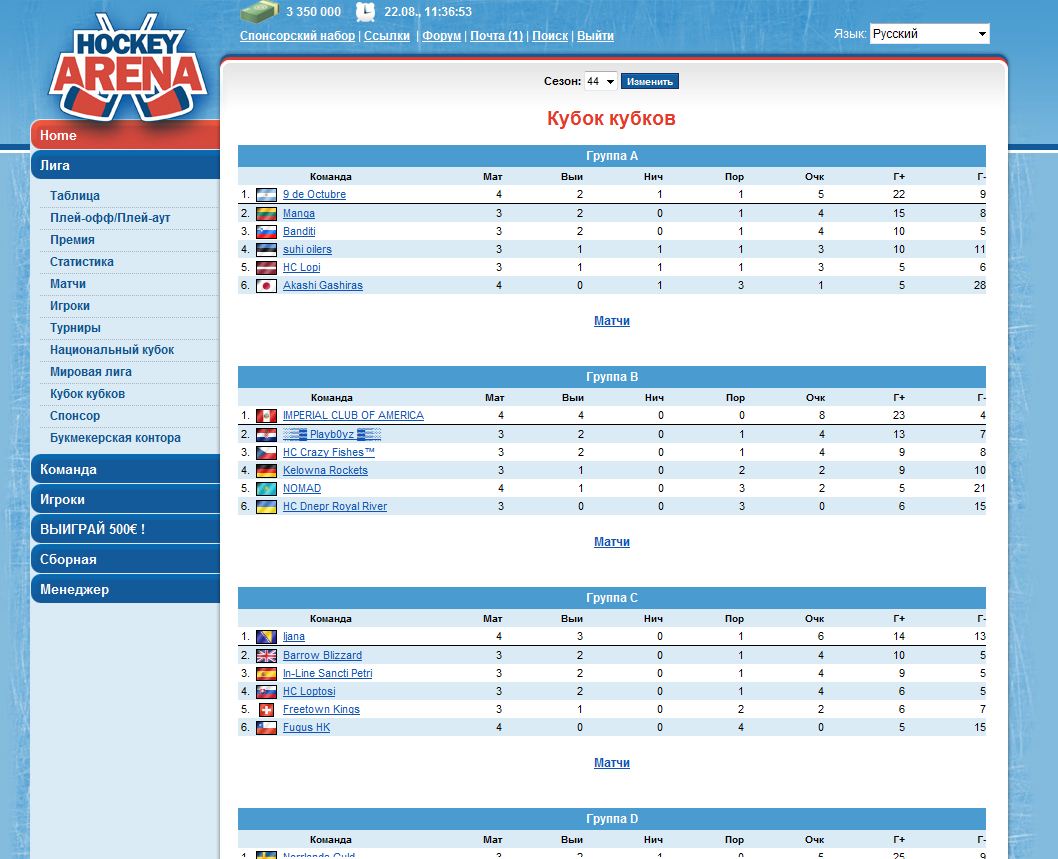Open the HC Crazy Fishes team link
Screen dimensions: 1058x859
click(x=320, y=453)
